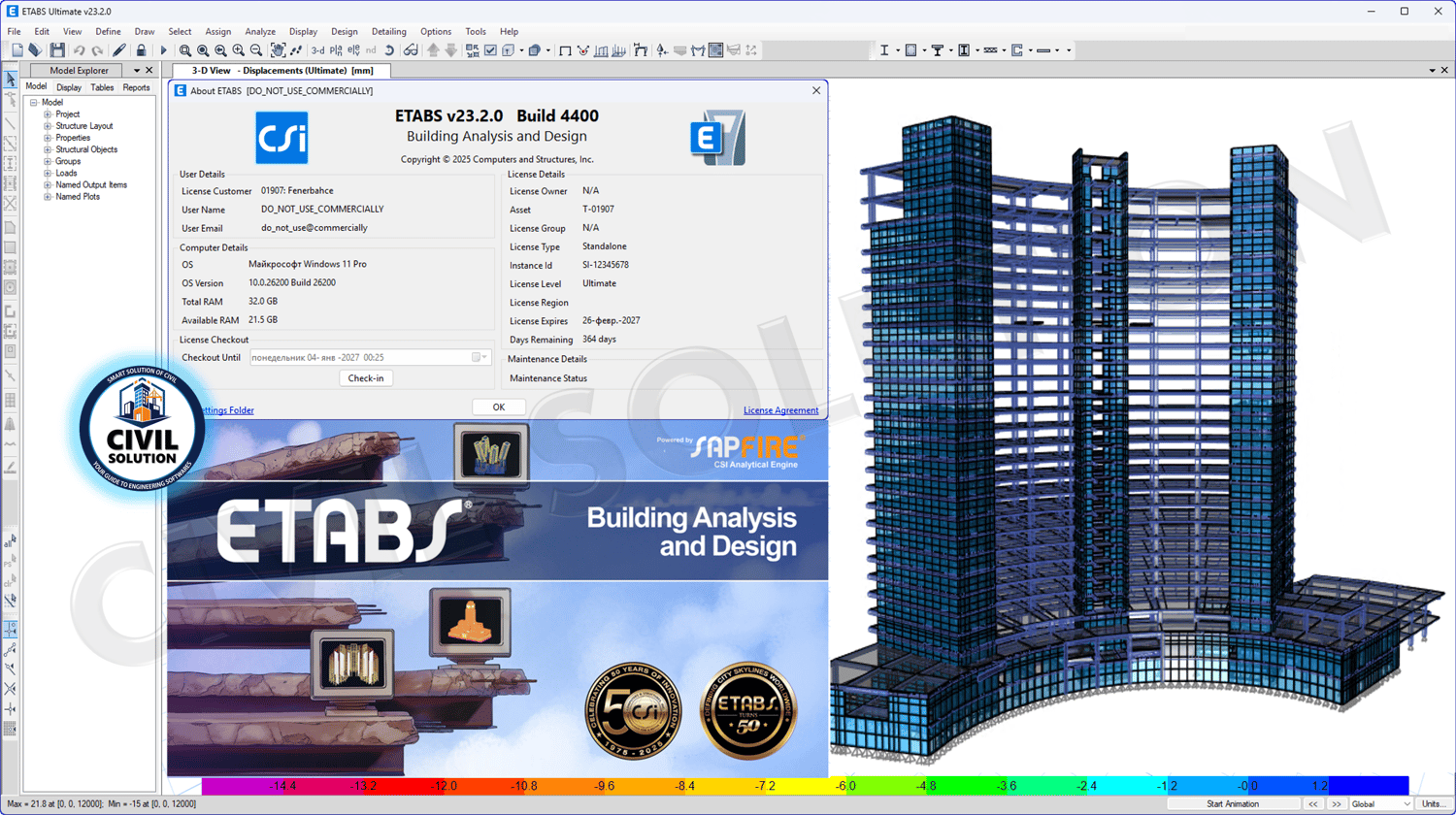Image resolution: width=1456 pixels, height=815 pixels.
Task: Select the Pan hand tool
Action: (279, 50)
